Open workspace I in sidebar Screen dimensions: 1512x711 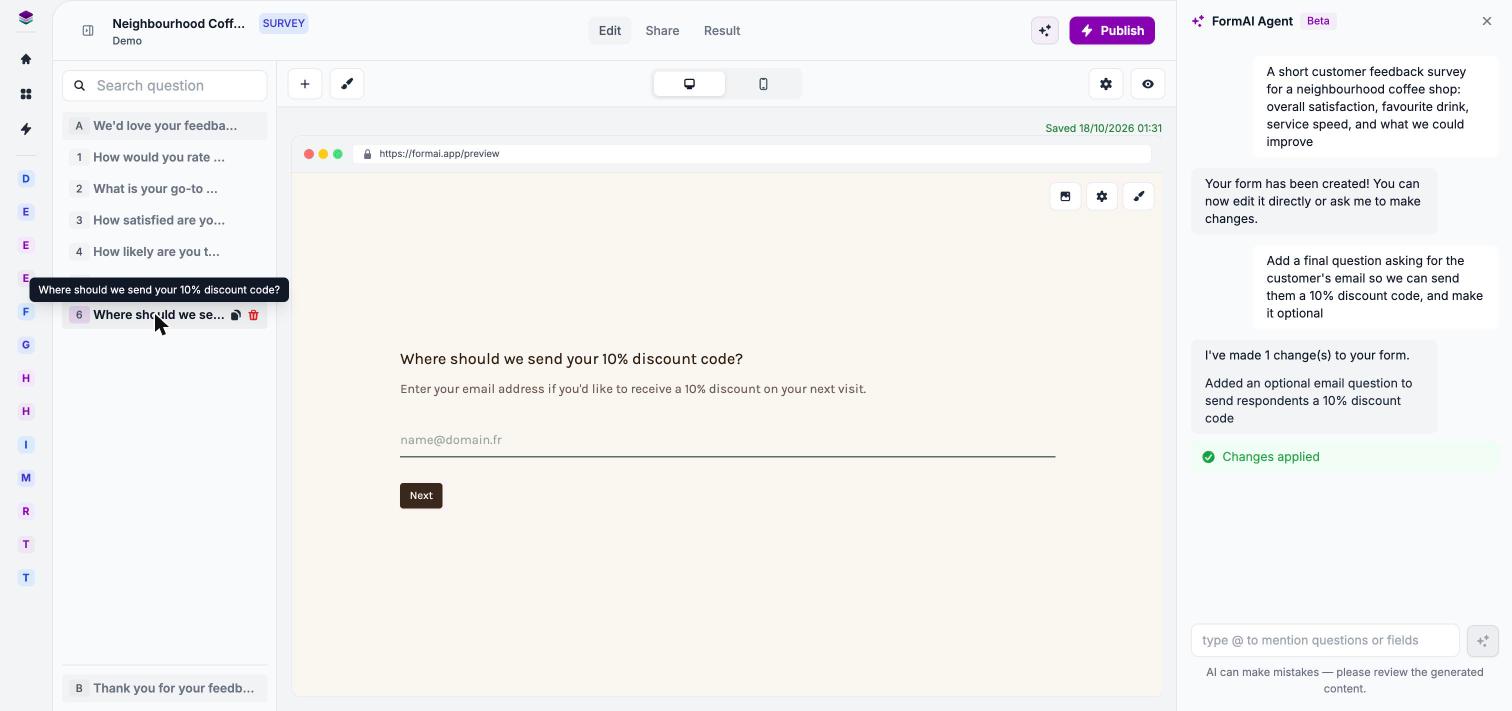[26, 444]
